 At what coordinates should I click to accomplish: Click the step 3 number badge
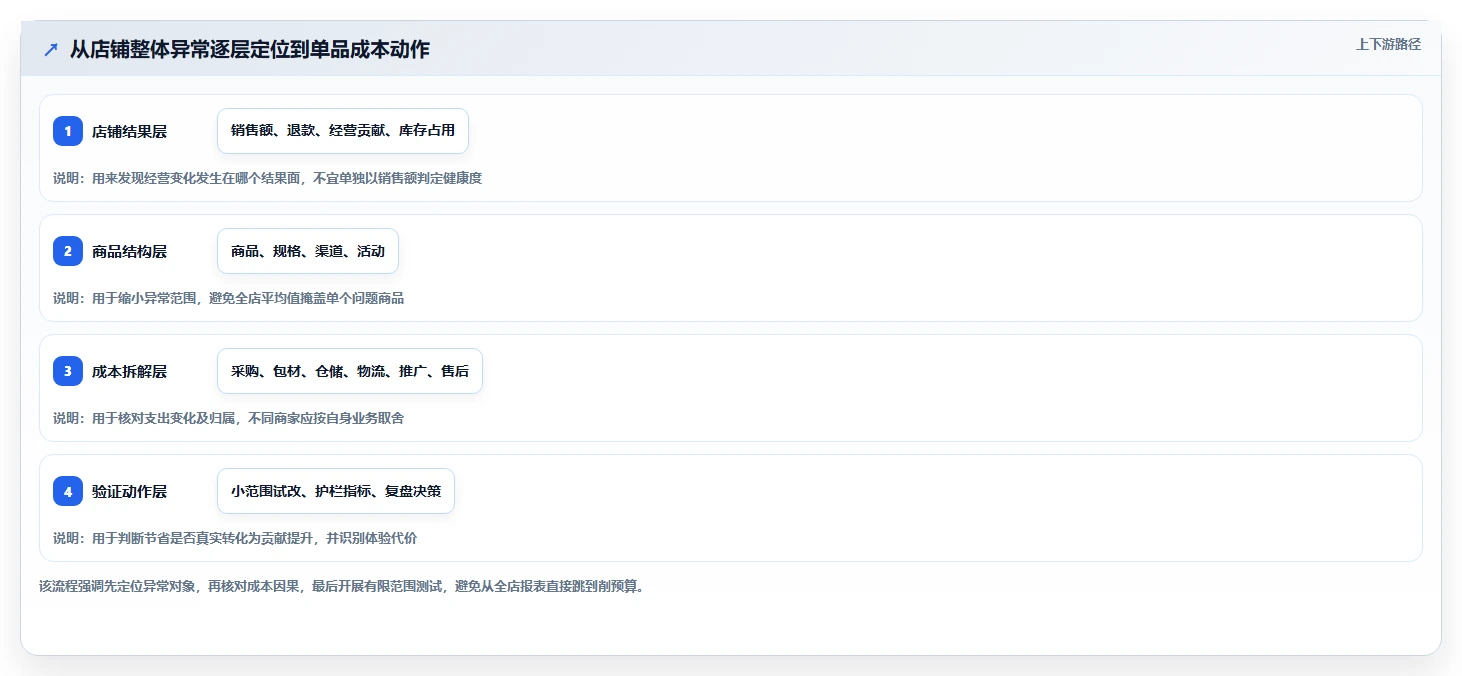(x=68, y=371)
